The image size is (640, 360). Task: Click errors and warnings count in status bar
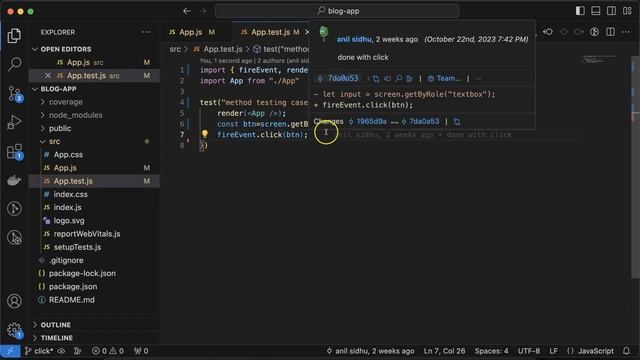coord(109,351)
